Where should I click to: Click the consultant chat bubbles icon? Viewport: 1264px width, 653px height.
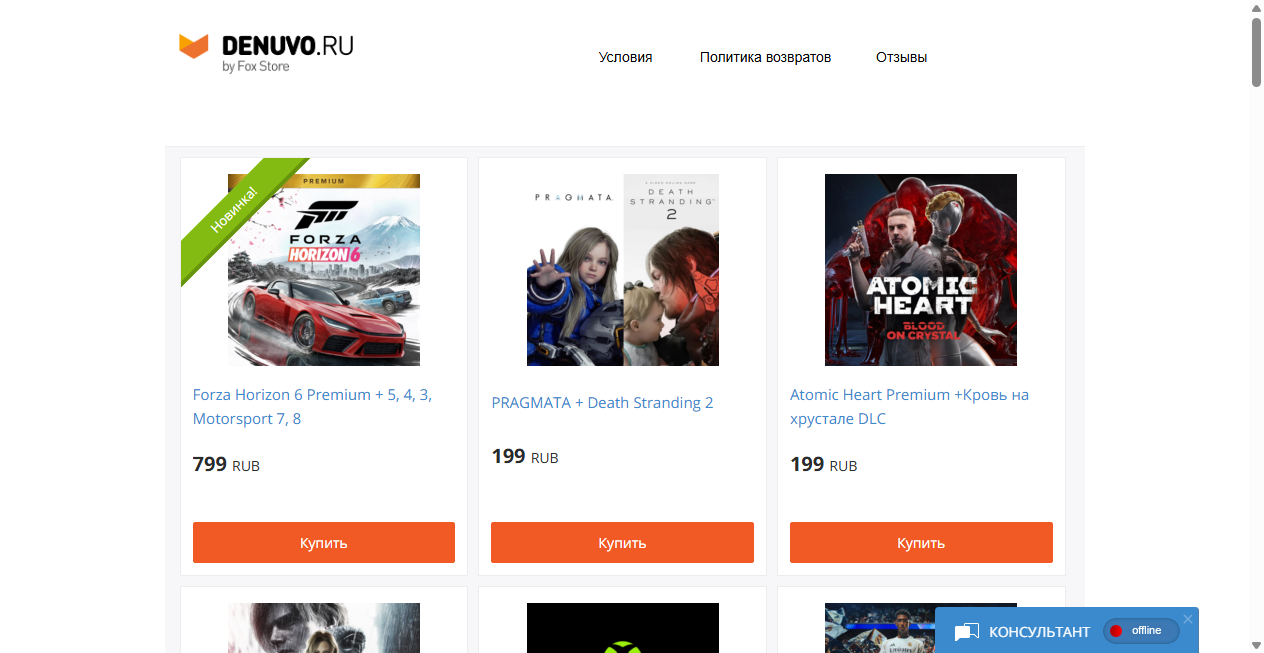coord(966,632)
